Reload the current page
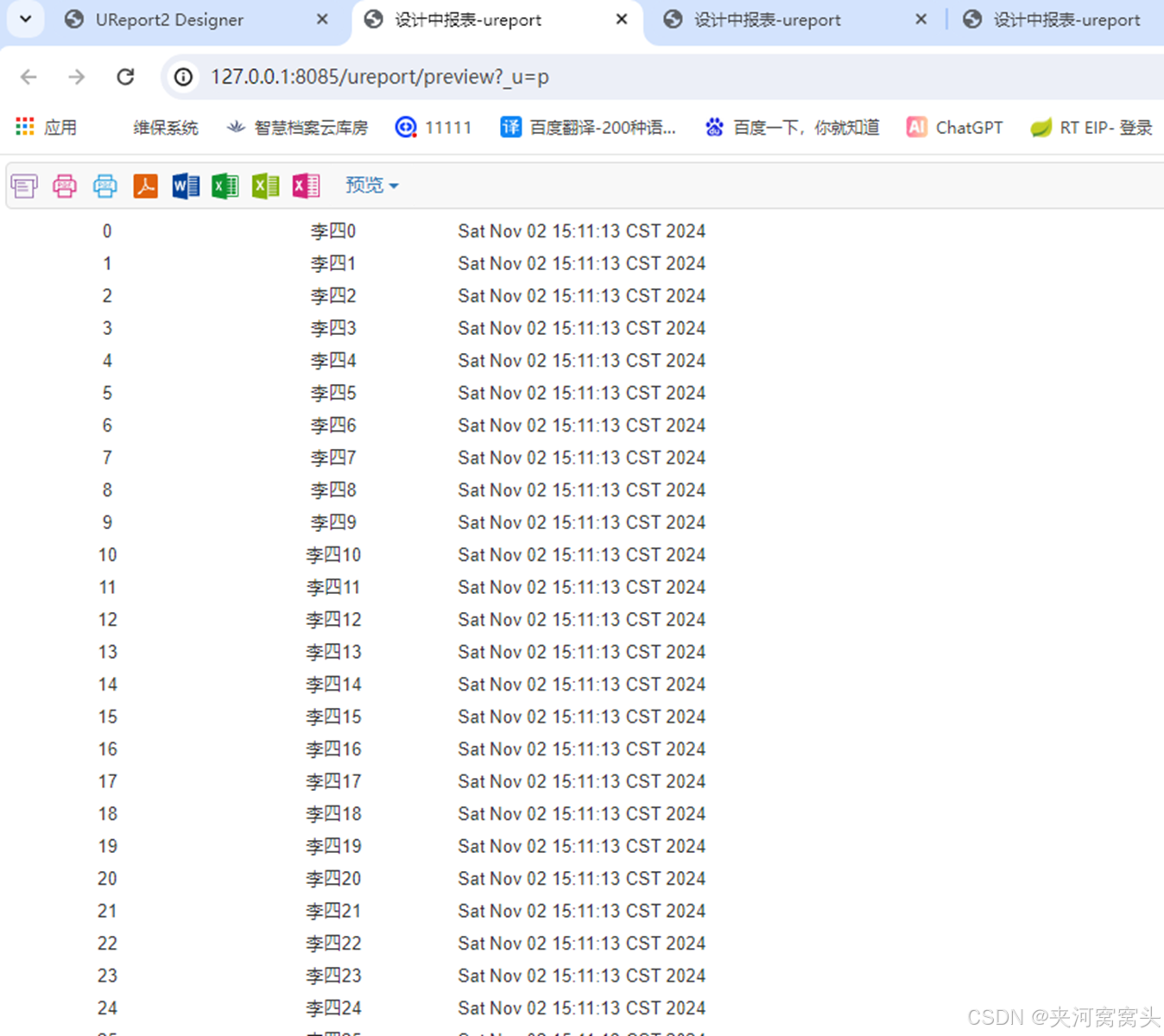 point(125,77)
